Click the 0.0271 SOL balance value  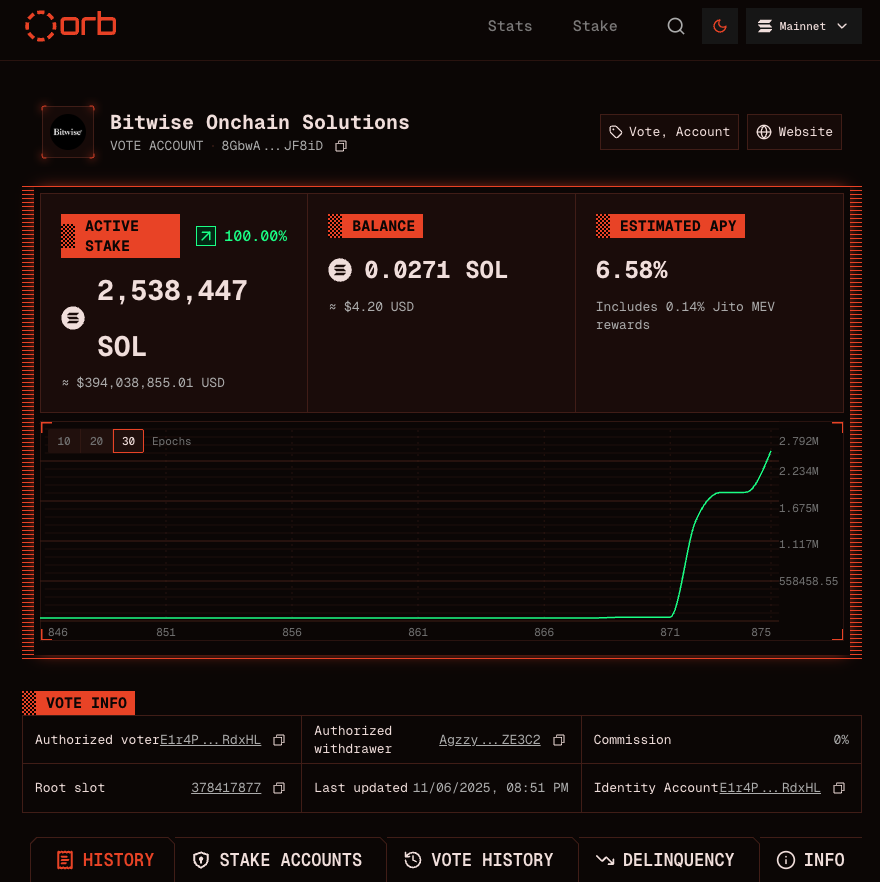click(435, 270)
